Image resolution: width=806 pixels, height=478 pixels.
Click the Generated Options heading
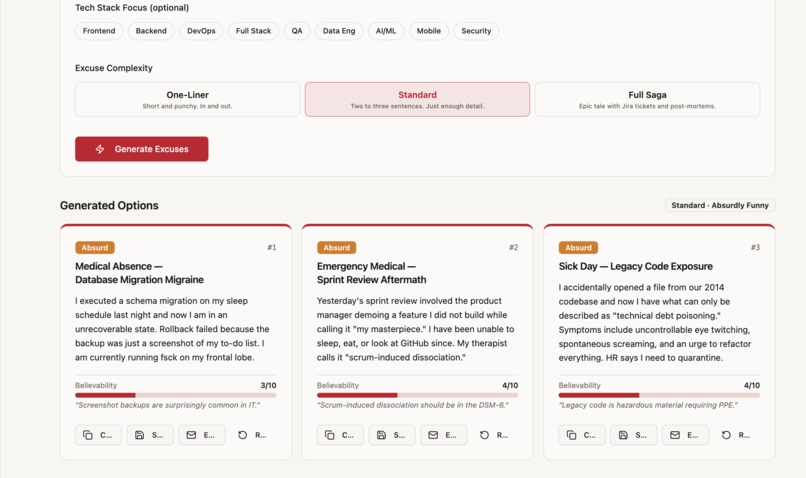109,205
